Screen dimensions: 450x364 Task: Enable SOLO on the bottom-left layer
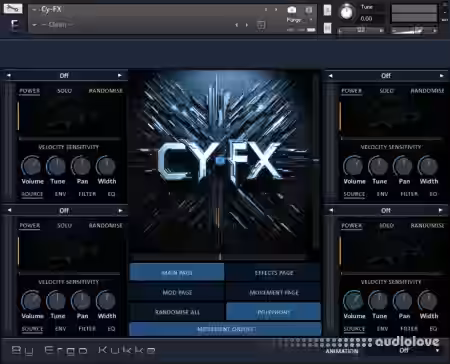pos(64,226)
